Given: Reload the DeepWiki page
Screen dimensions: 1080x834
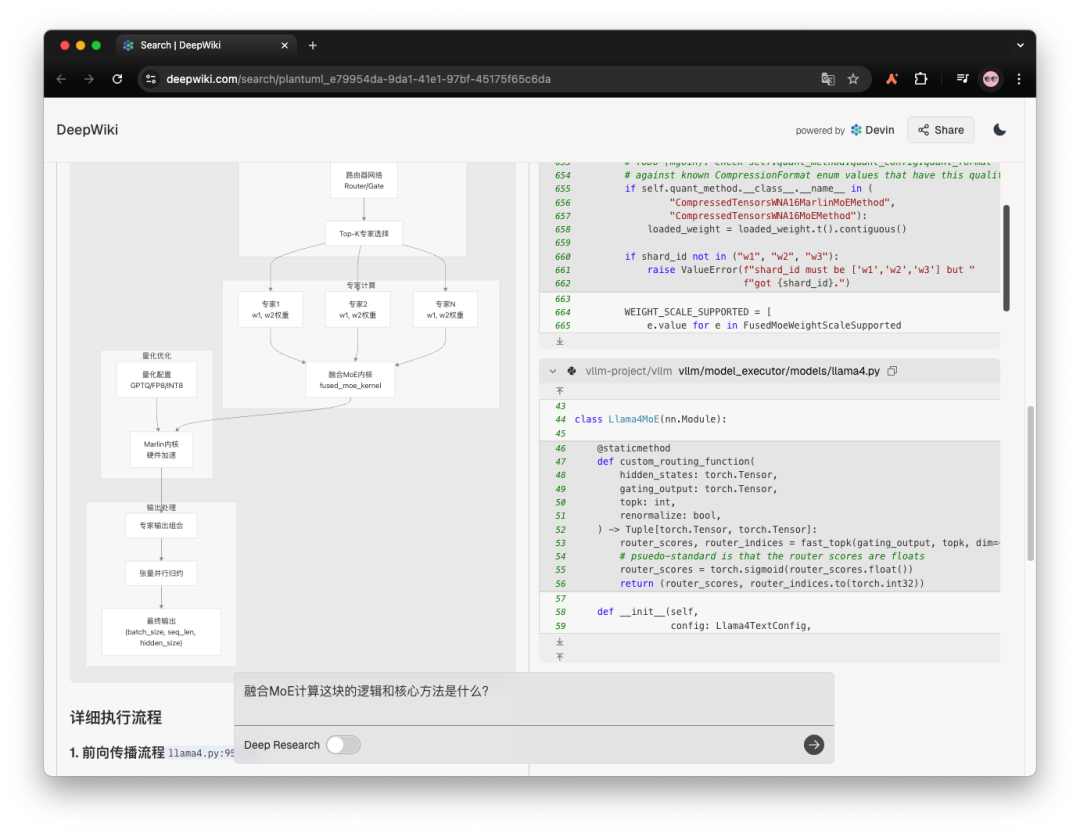Looking at the screenshot, I should point(117,79).
